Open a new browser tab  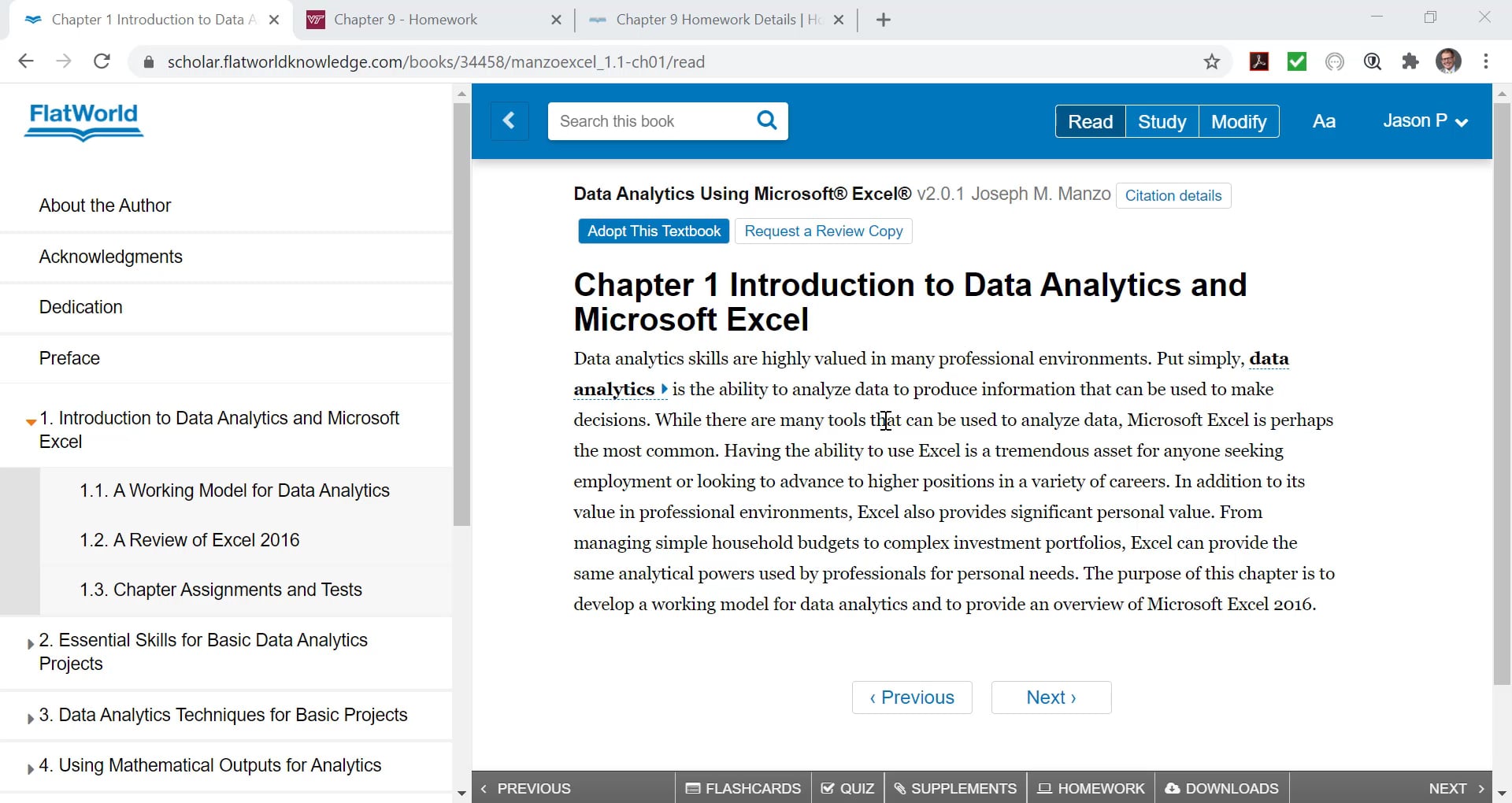coord(884,20)
